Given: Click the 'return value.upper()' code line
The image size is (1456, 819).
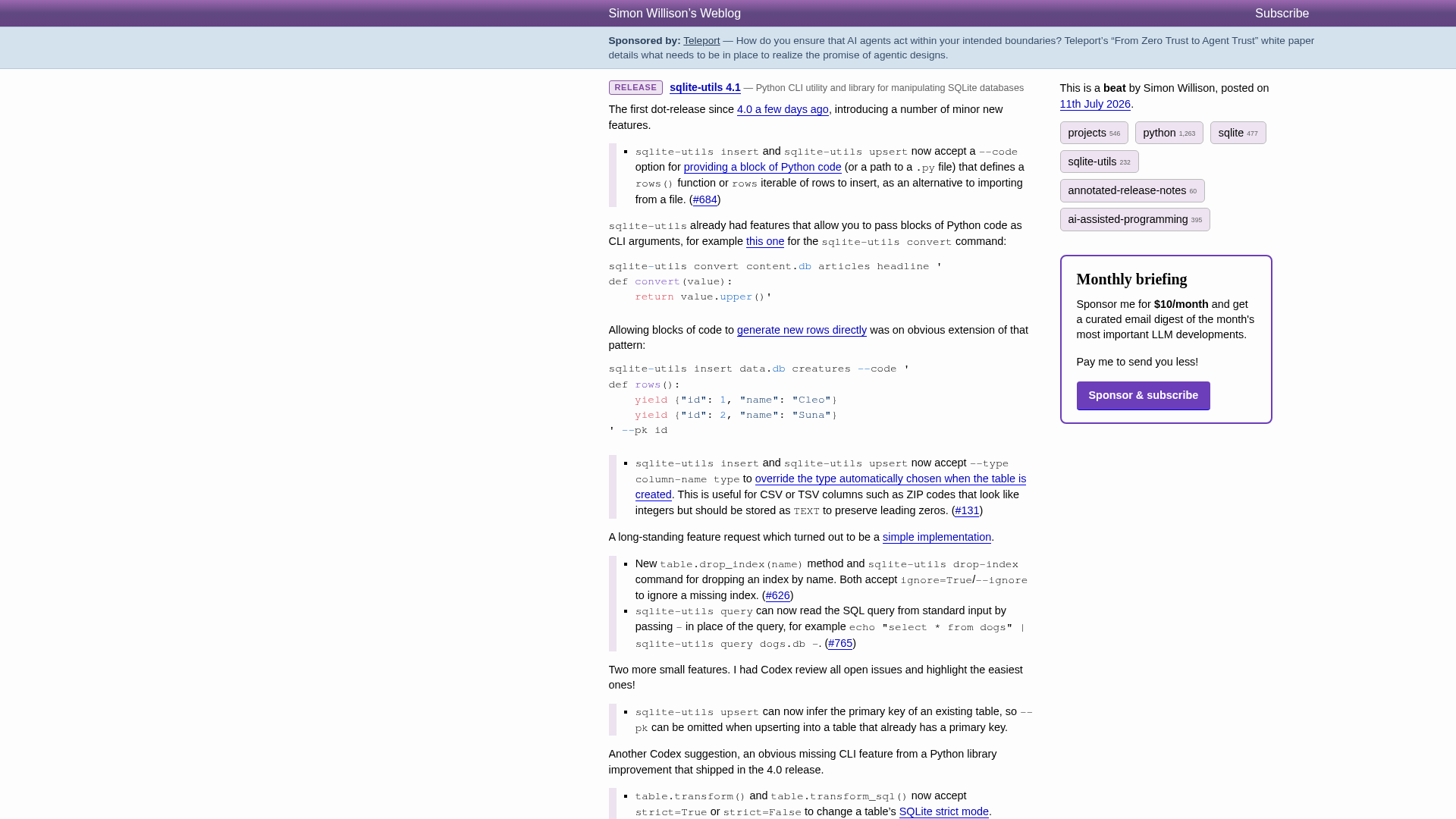Looking at the screenshot, I should [703, 297].
